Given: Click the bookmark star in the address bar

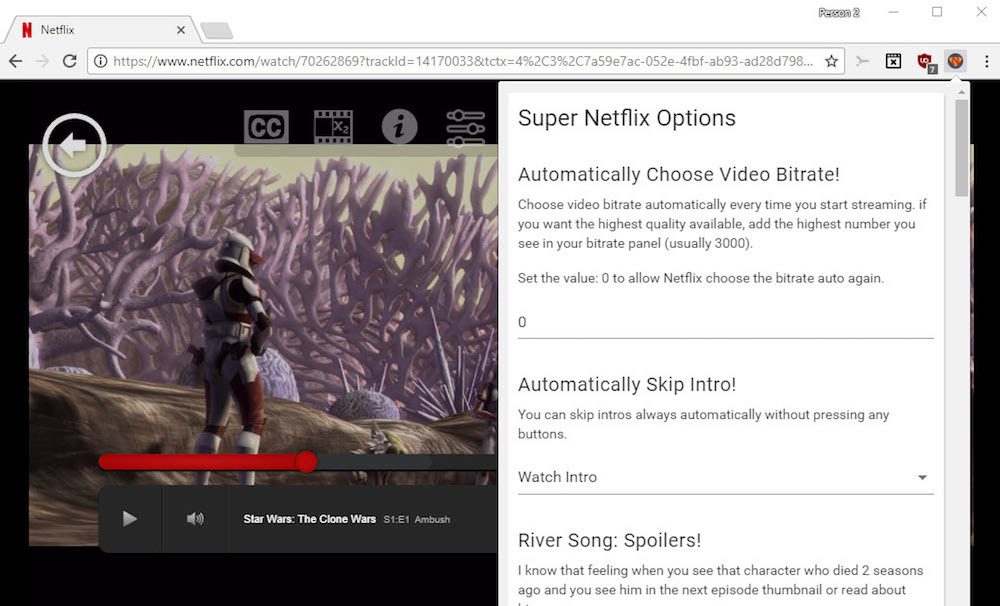Looking at the screenshot, I should coord(831,61).
